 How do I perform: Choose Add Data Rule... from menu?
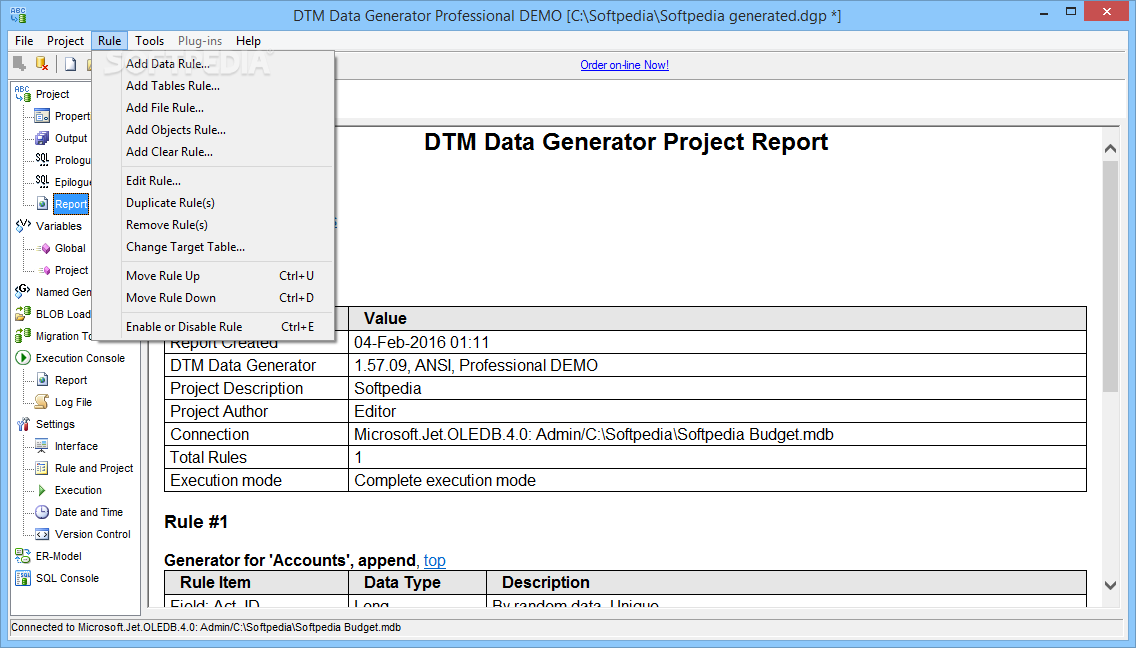[213, 64]
